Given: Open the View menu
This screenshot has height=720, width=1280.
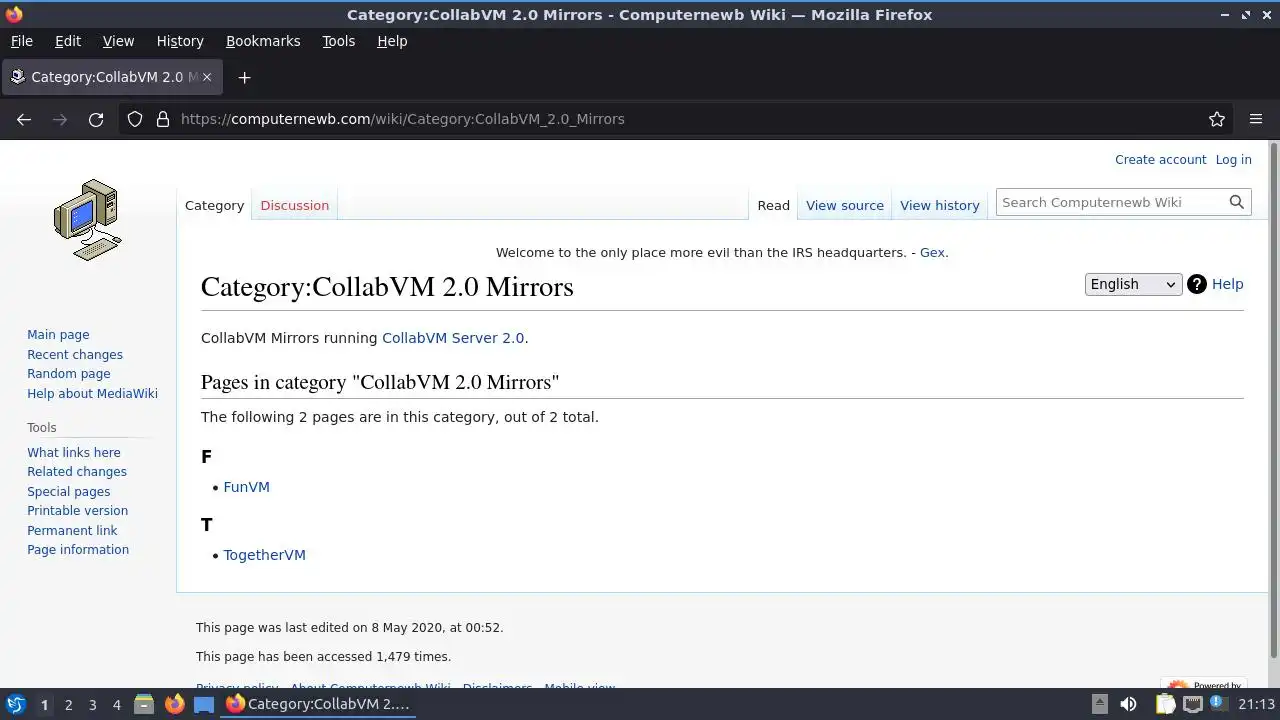Looking at the screenshot, I should click(x=118, y=41).
